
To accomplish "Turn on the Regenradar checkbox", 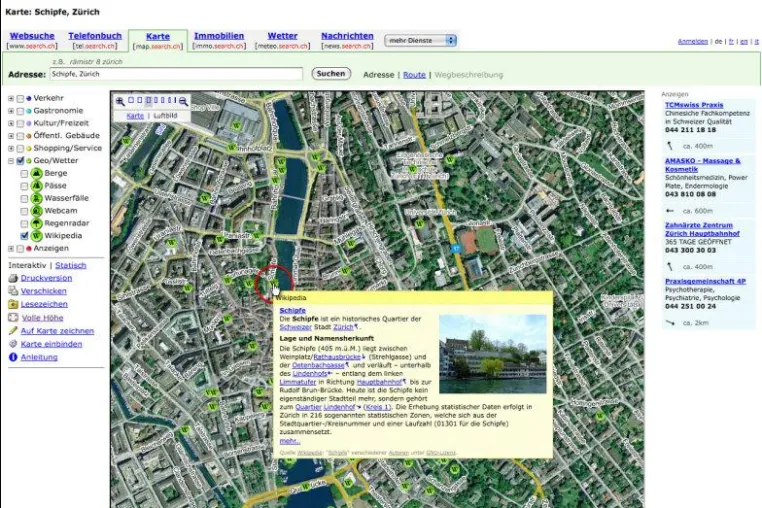I will (24, 224).
